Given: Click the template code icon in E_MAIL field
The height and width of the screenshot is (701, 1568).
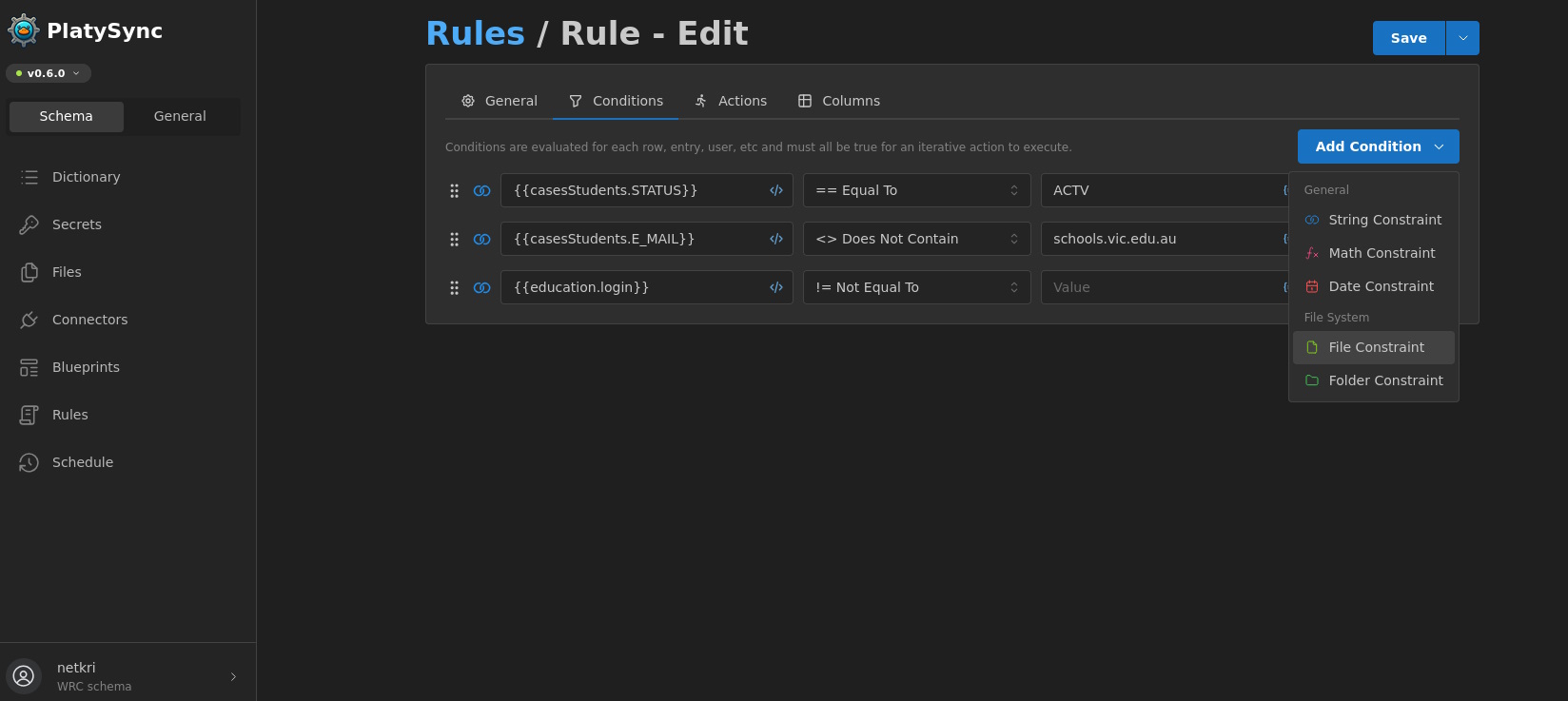Looking at the screenshot, I should [776, 239].
